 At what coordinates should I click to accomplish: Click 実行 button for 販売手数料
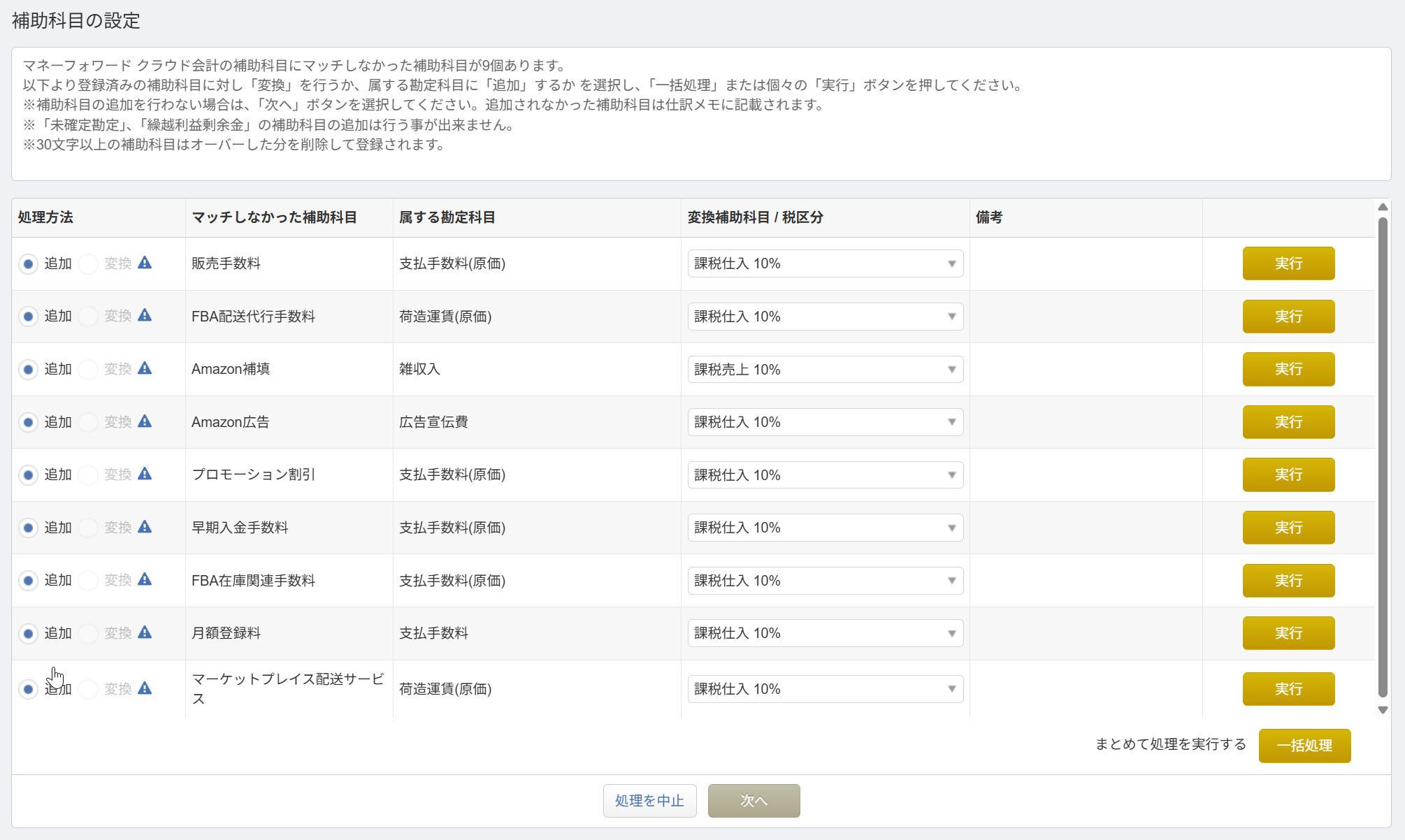click(x=1288, y=263)
